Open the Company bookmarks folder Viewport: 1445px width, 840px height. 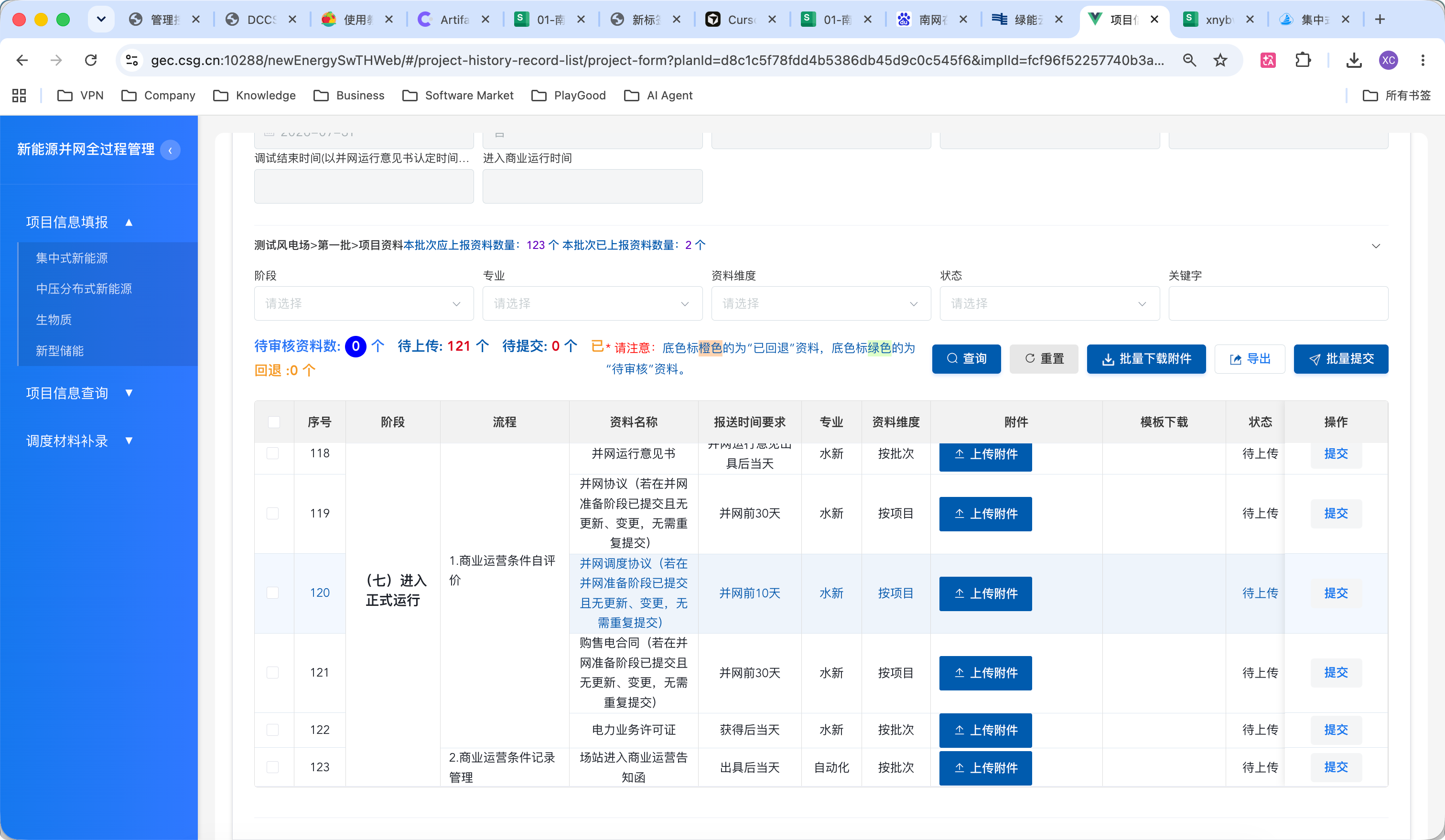(x=158, y=95)
